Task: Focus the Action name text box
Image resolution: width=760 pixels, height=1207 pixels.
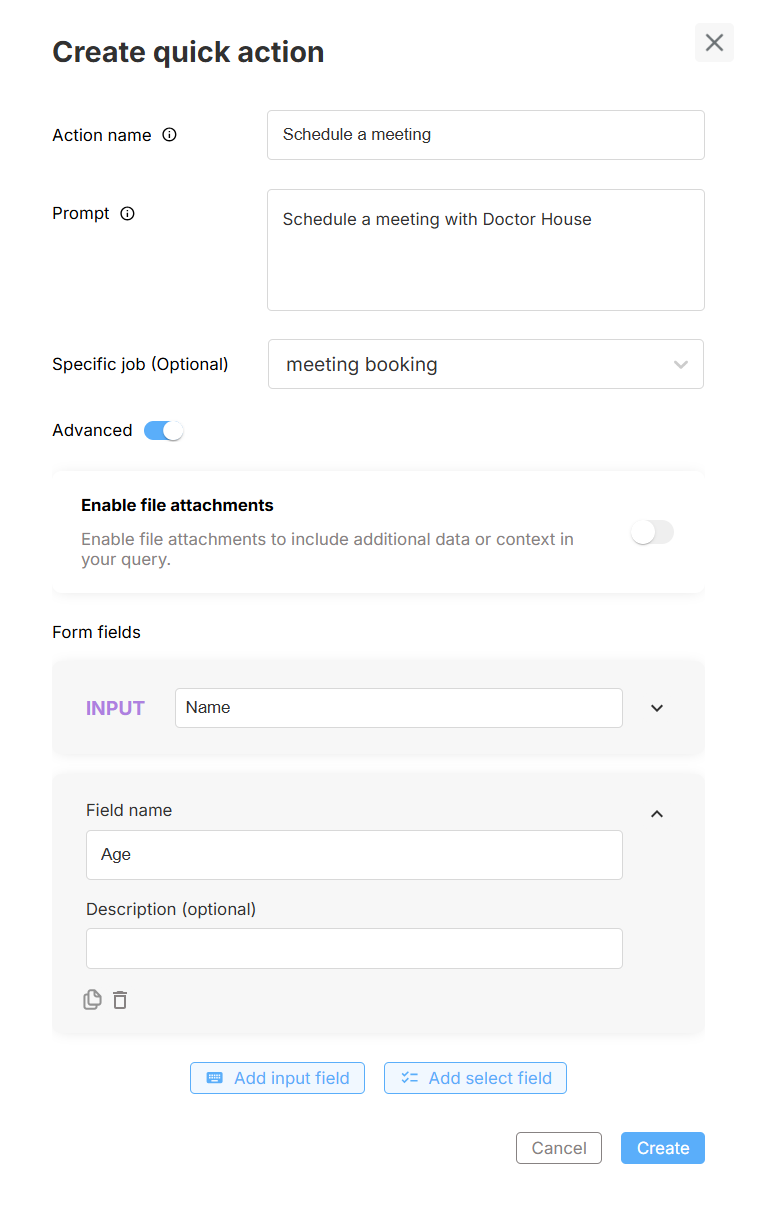Action: coord(486,135)
